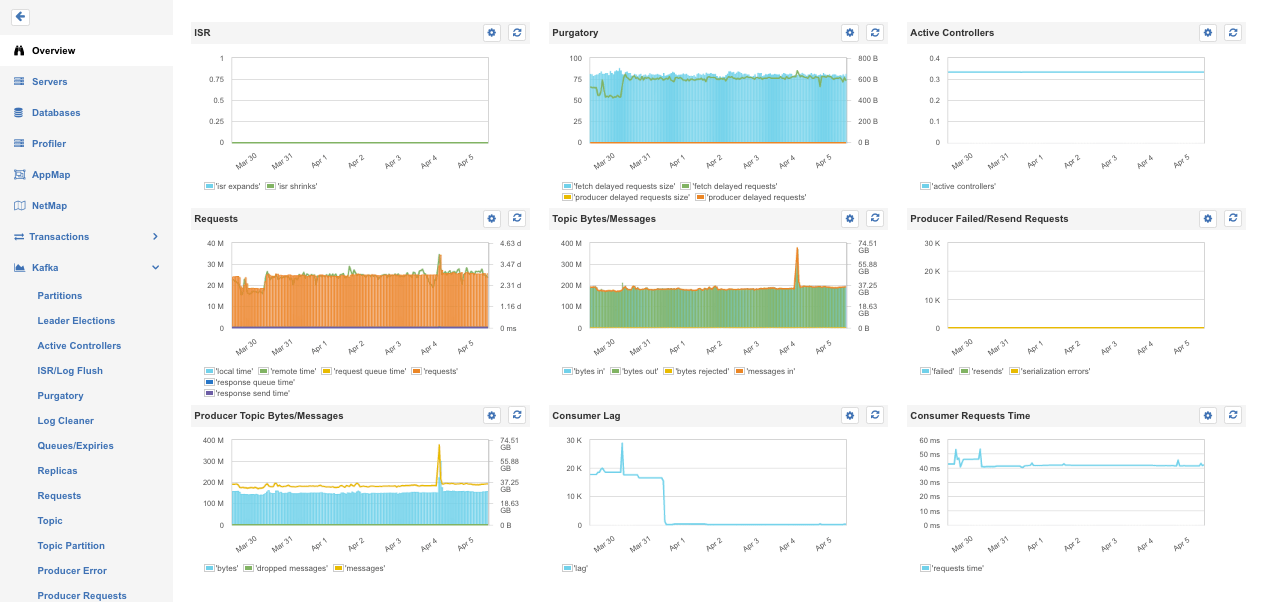The image size is (1278, 602).
Task: Click the Kafka chart icon in sidebar
Action: click(x=19, y=268)
